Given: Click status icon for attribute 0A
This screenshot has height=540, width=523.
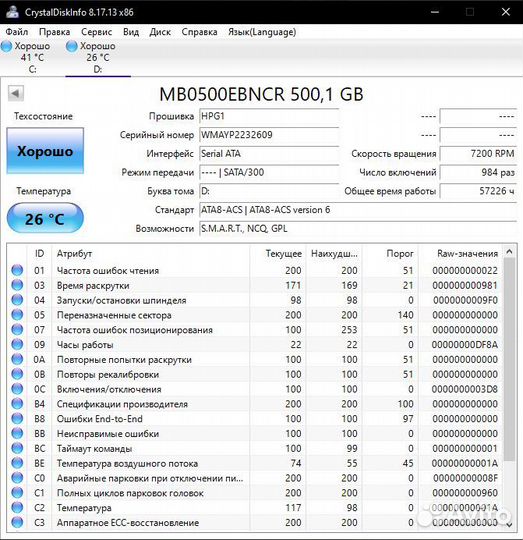Looking at the screenshot, I should [17, 359].
